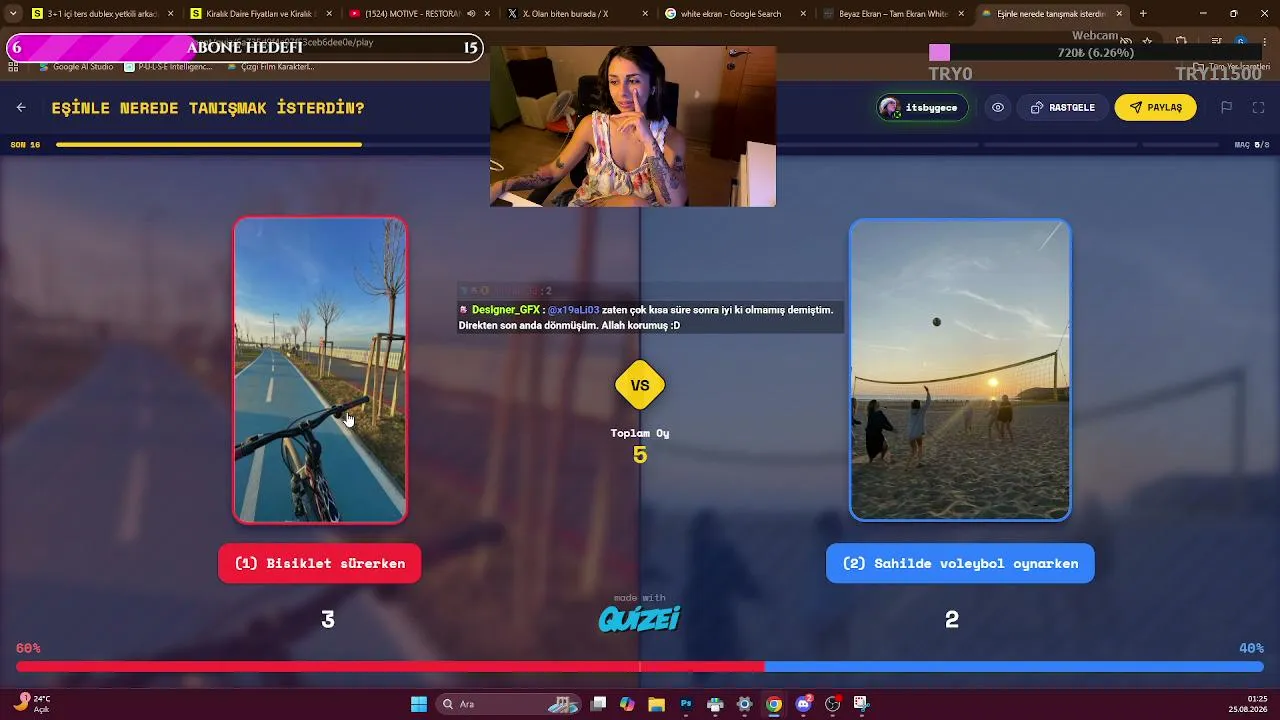1280x720 pixels.
Task: Pick the bicycle path photo card
Action: point(320,370)
